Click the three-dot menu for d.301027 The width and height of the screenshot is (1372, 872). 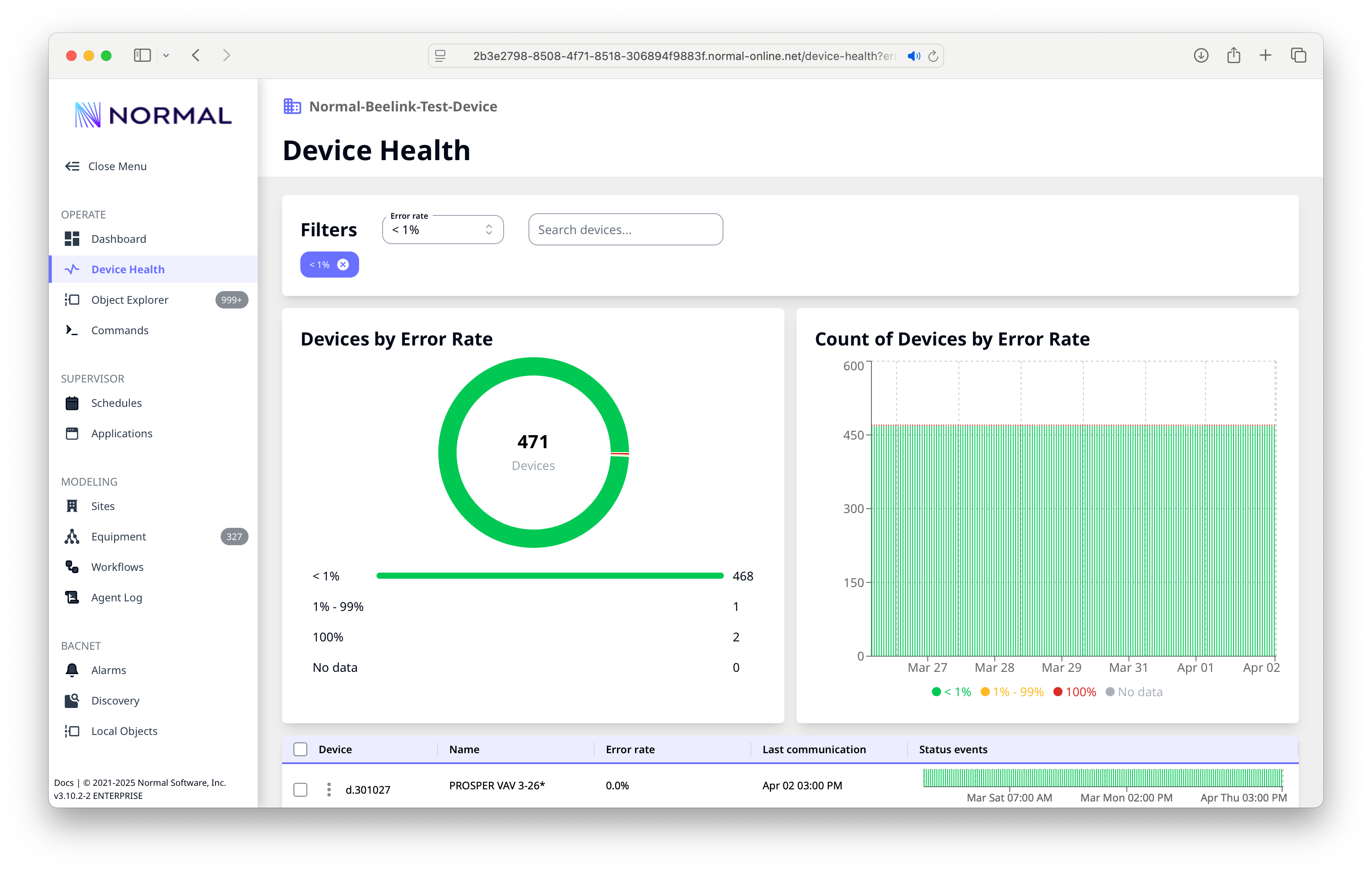[329, 789]
